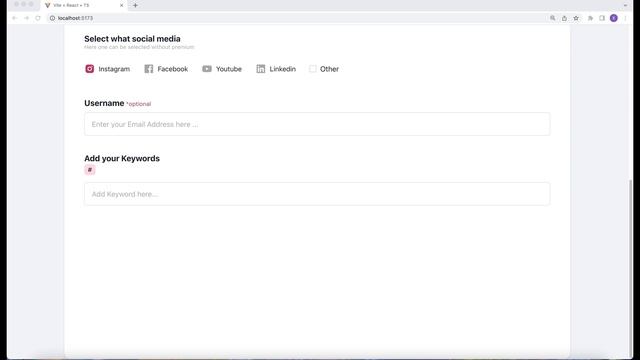
Task: Open the browser zoom magnifier icon
Action: 553,18
